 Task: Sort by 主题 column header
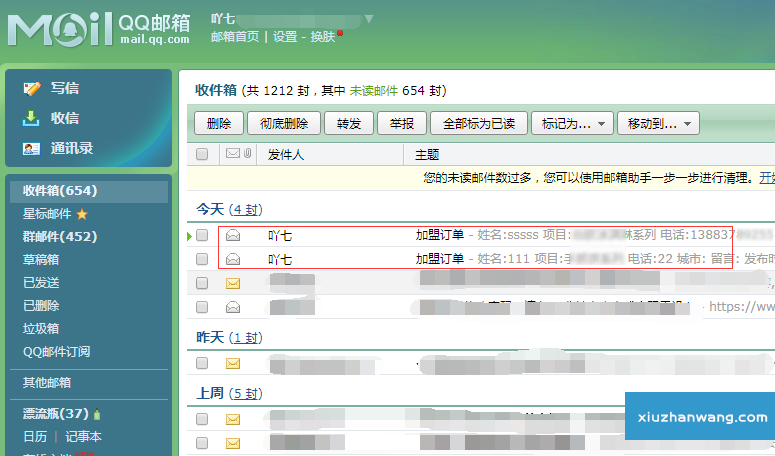click(x=427, y=155)
